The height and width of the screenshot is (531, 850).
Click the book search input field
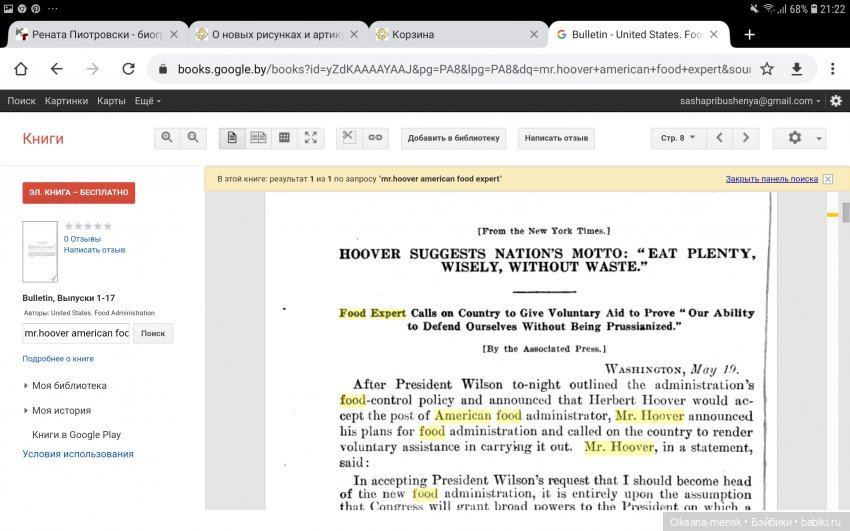76,333
